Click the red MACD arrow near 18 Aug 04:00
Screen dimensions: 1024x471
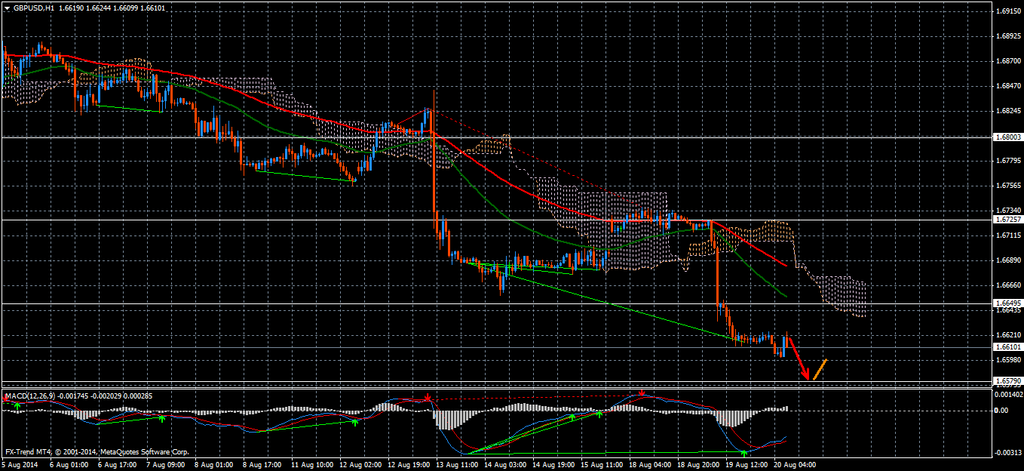pyautogui.click(x=641, y=395)
